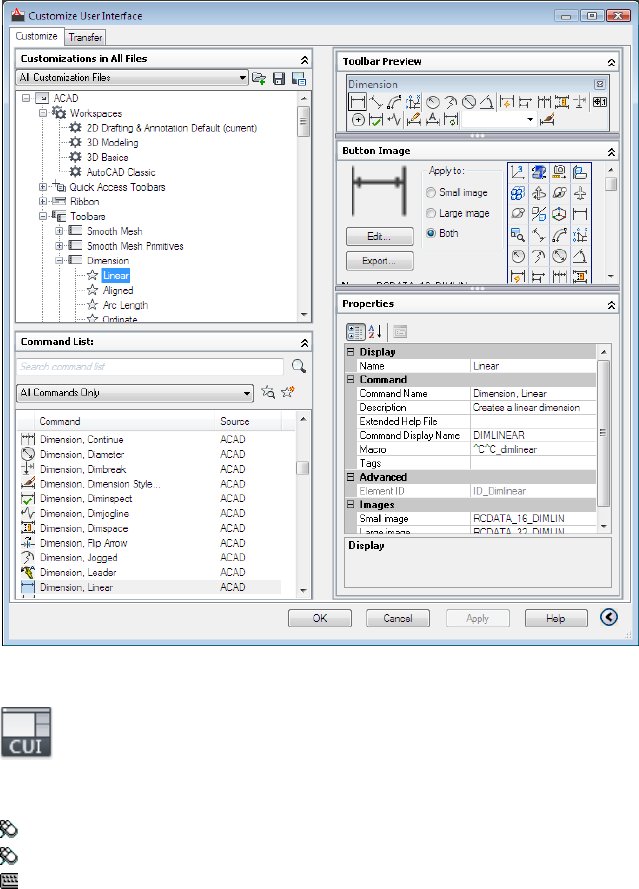Expand the Quick Access Toolbars tree node
Screen dimensions: 639x889
coord(43,187)
